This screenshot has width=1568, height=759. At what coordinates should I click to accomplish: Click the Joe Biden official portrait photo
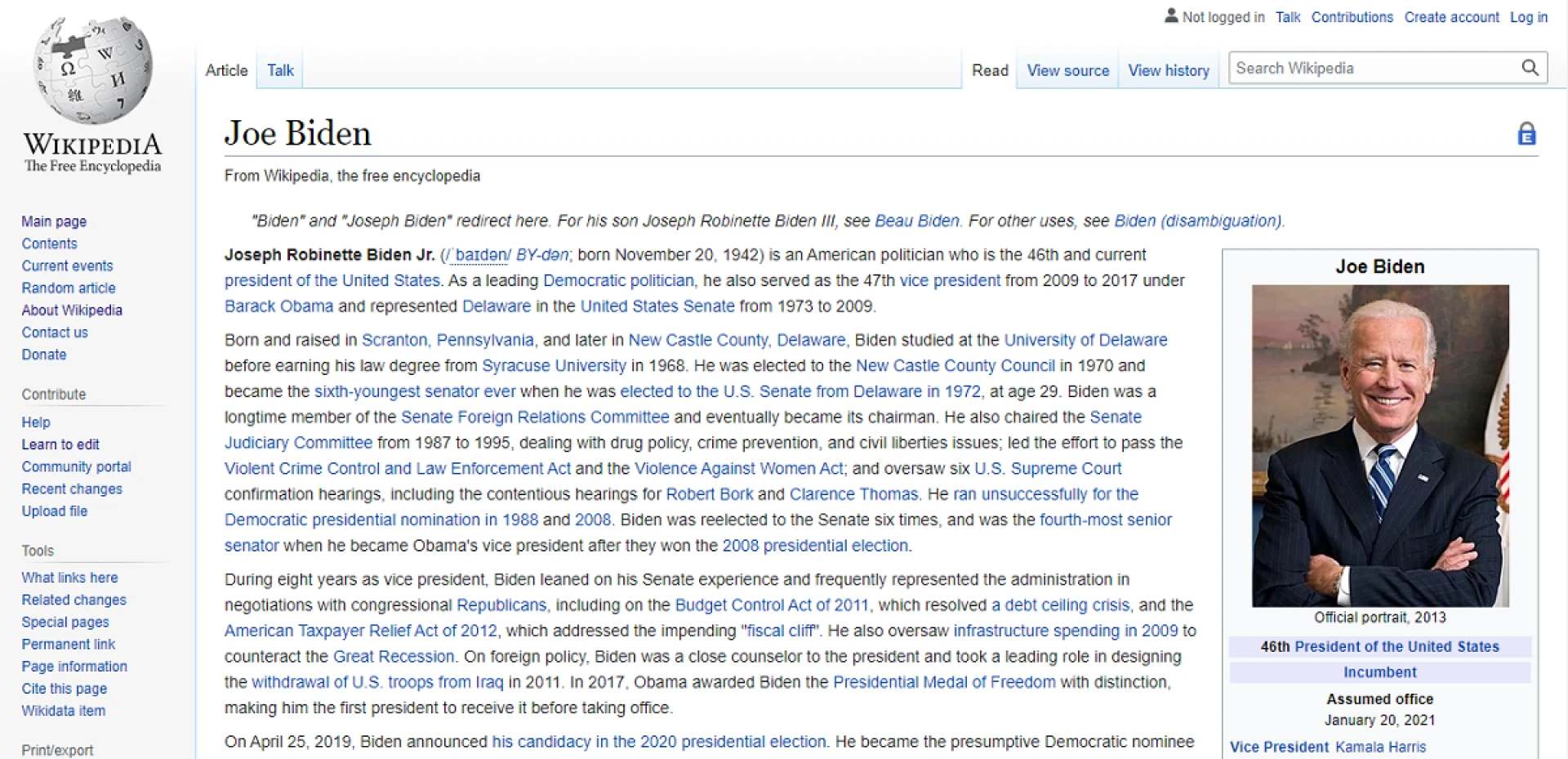1379,444
